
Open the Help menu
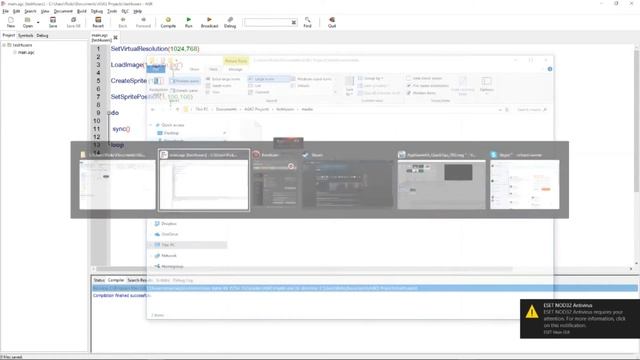(138, 11)
